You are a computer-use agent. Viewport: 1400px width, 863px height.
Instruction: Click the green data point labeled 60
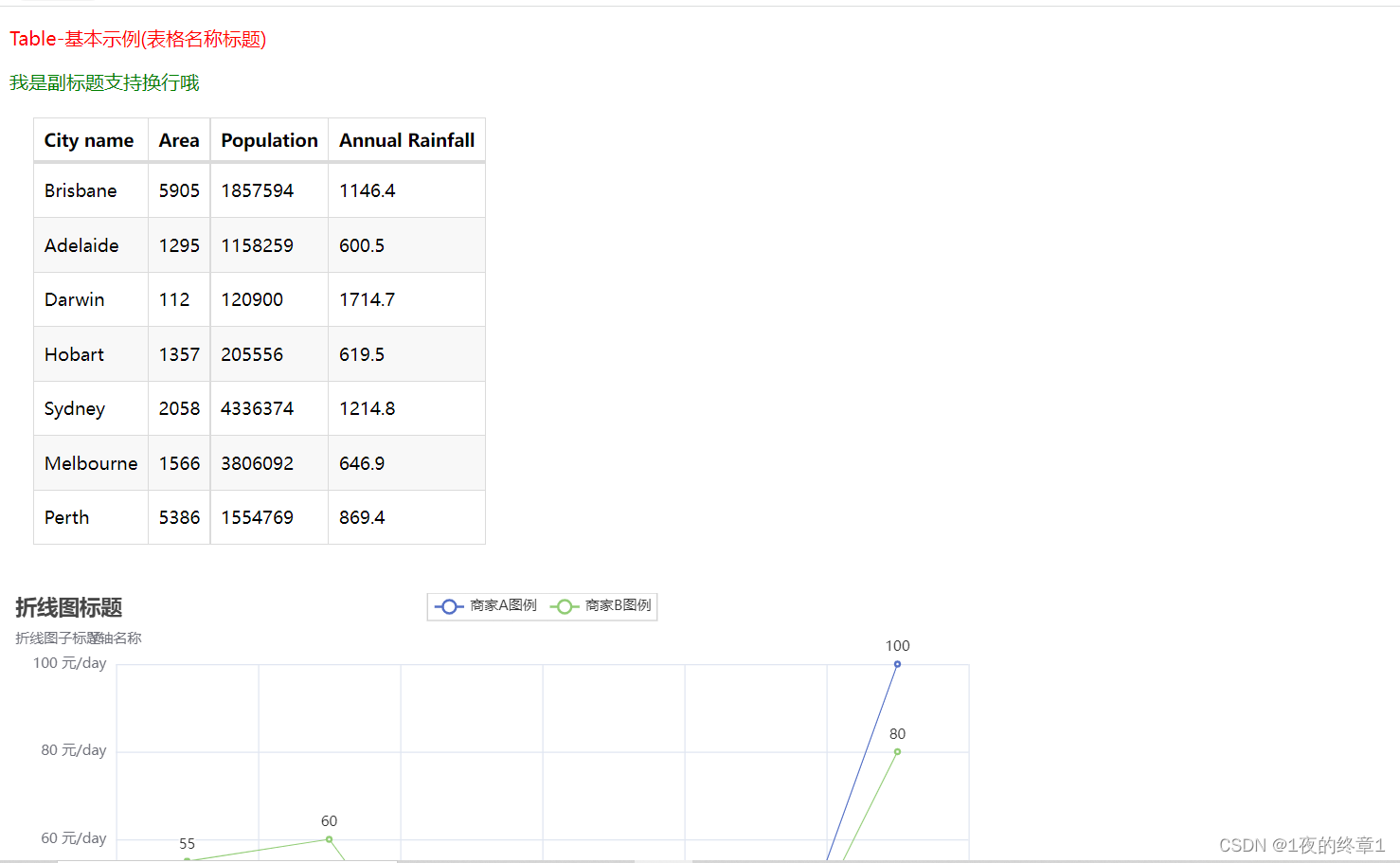329,839
